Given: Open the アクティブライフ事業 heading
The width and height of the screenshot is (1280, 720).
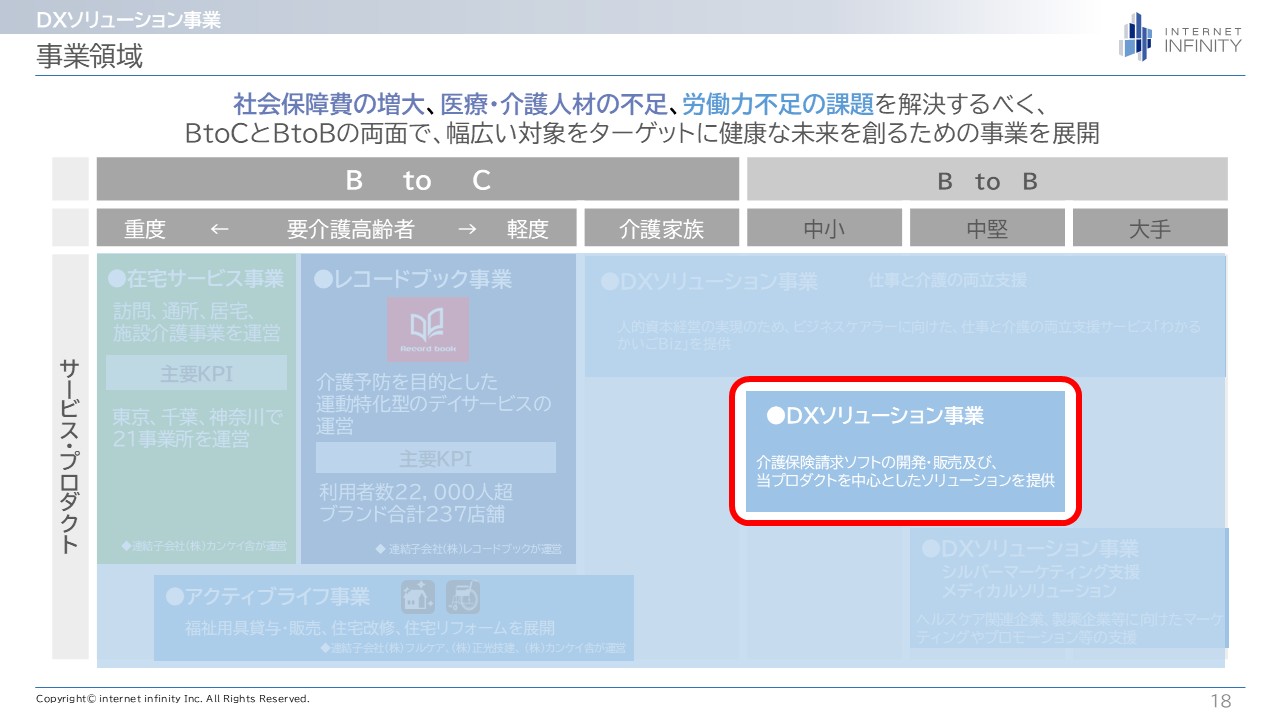Looking at the screenshot, I should (268, 597).
